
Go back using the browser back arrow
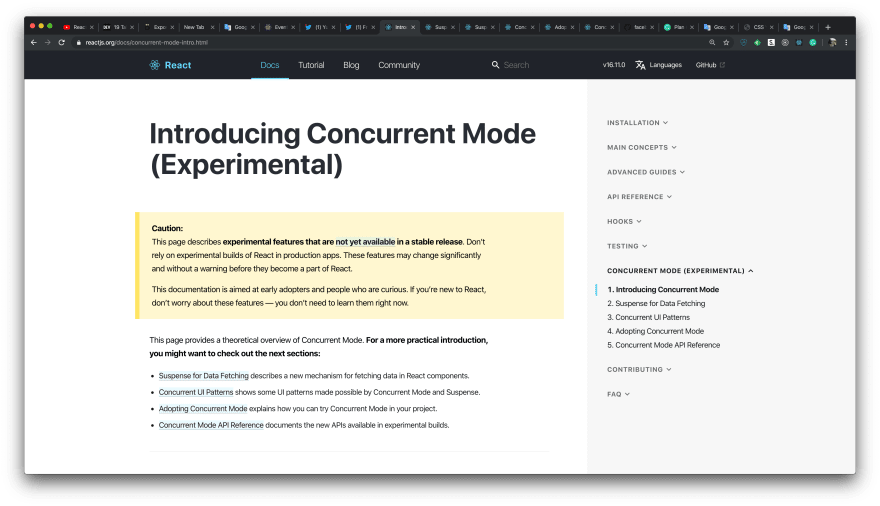[34, 43]
